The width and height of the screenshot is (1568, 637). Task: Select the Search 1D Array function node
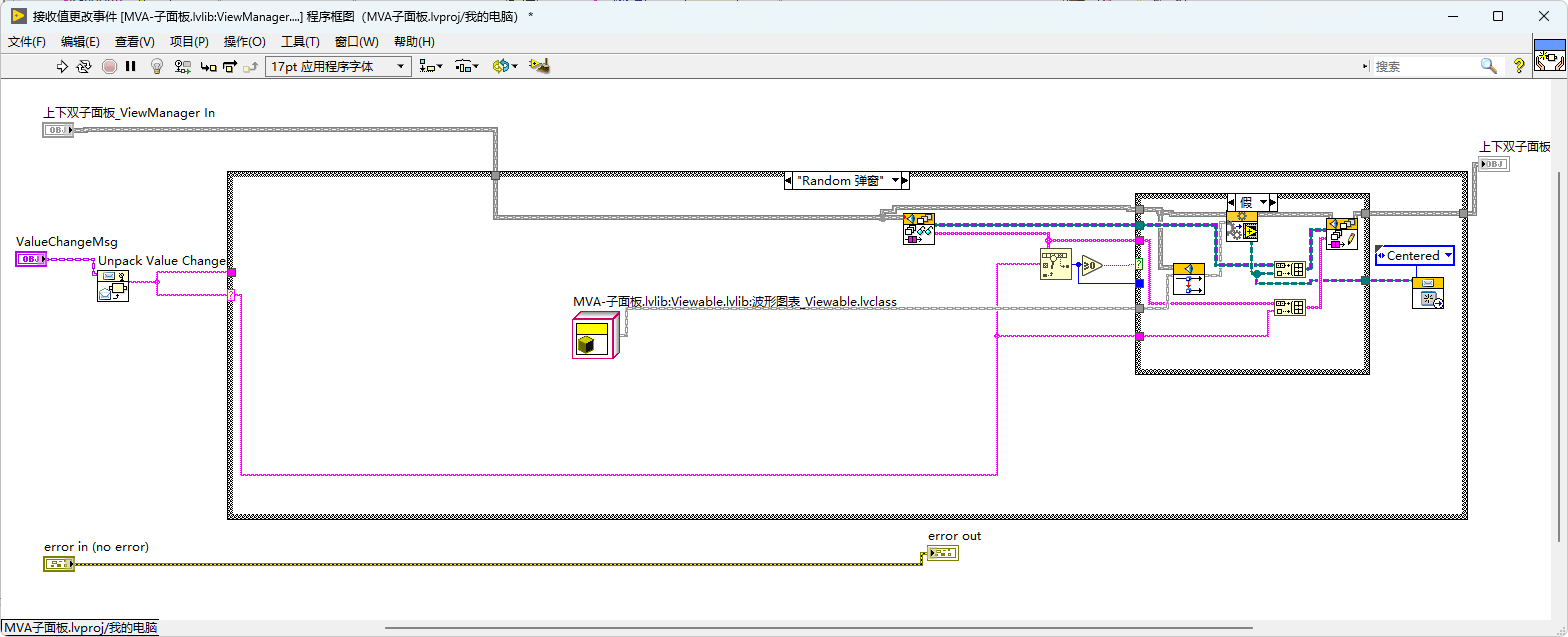1055,264
